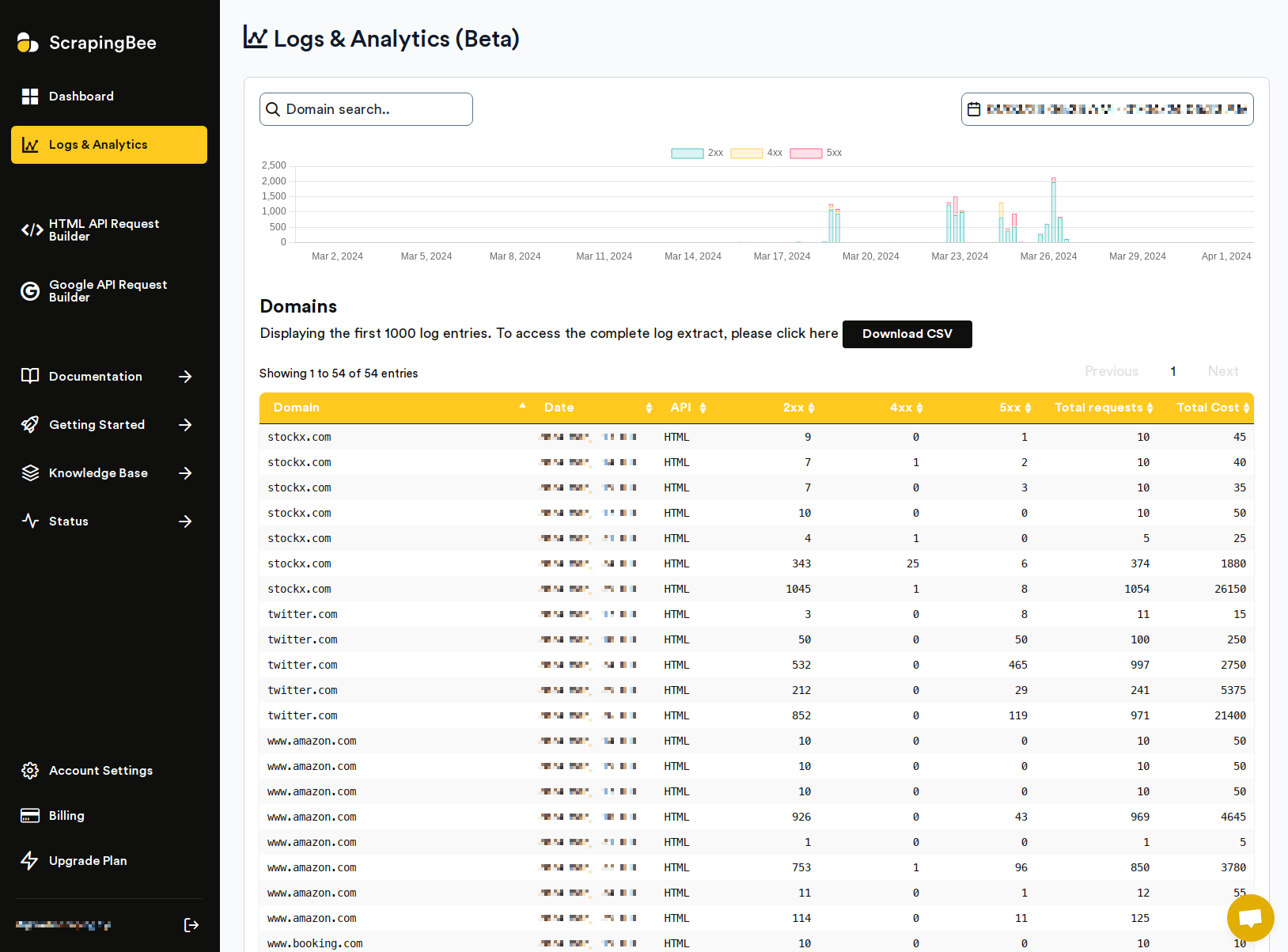Click the Status arrow icon
This screenshot has width=1288, height=952.
point(185,522)
